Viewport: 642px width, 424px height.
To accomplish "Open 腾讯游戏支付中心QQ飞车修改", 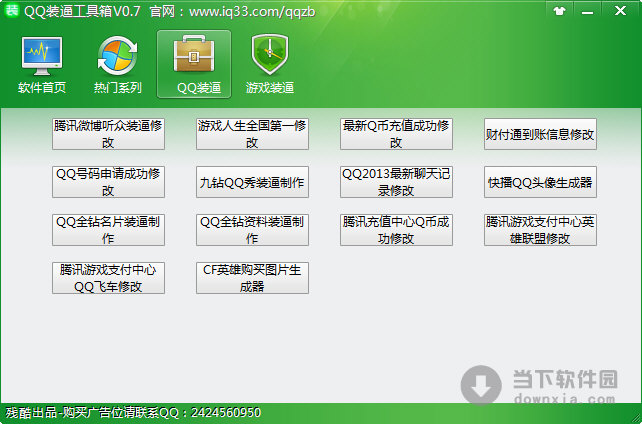I will click(x=109, y=278).
